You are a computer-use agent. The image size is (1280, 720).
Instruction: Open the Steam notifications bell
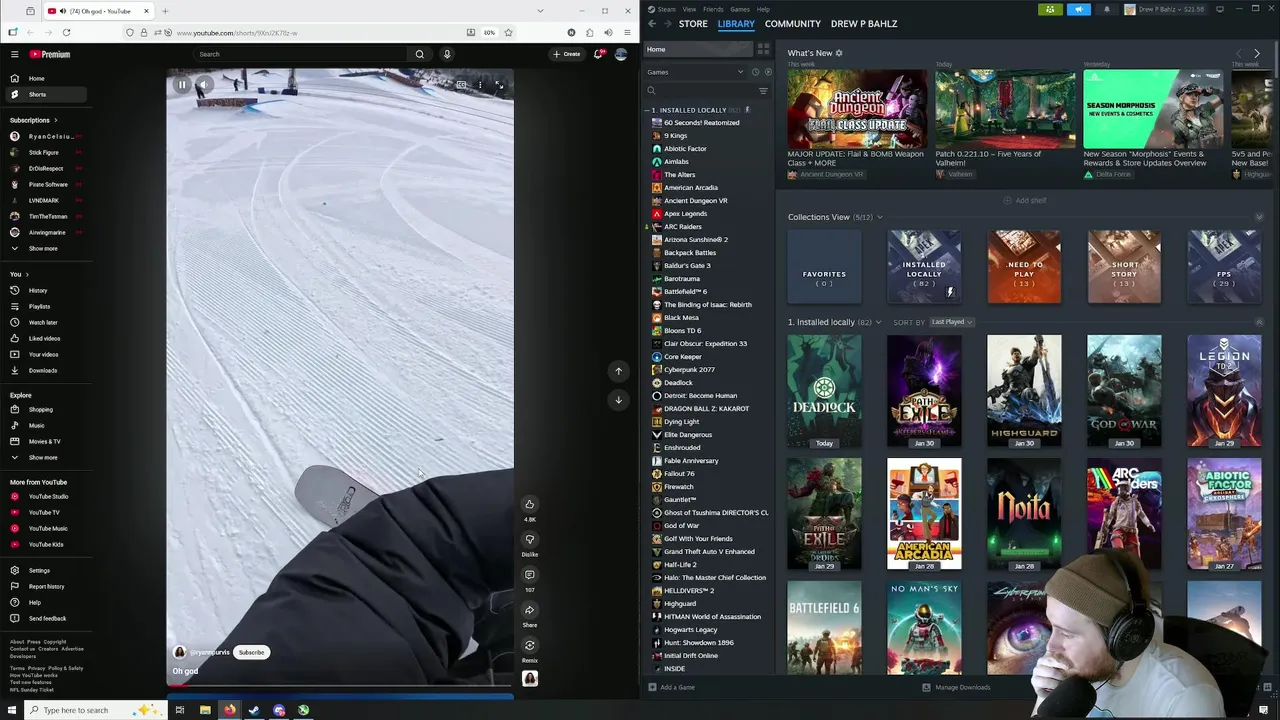click(x=1106, y=9)
